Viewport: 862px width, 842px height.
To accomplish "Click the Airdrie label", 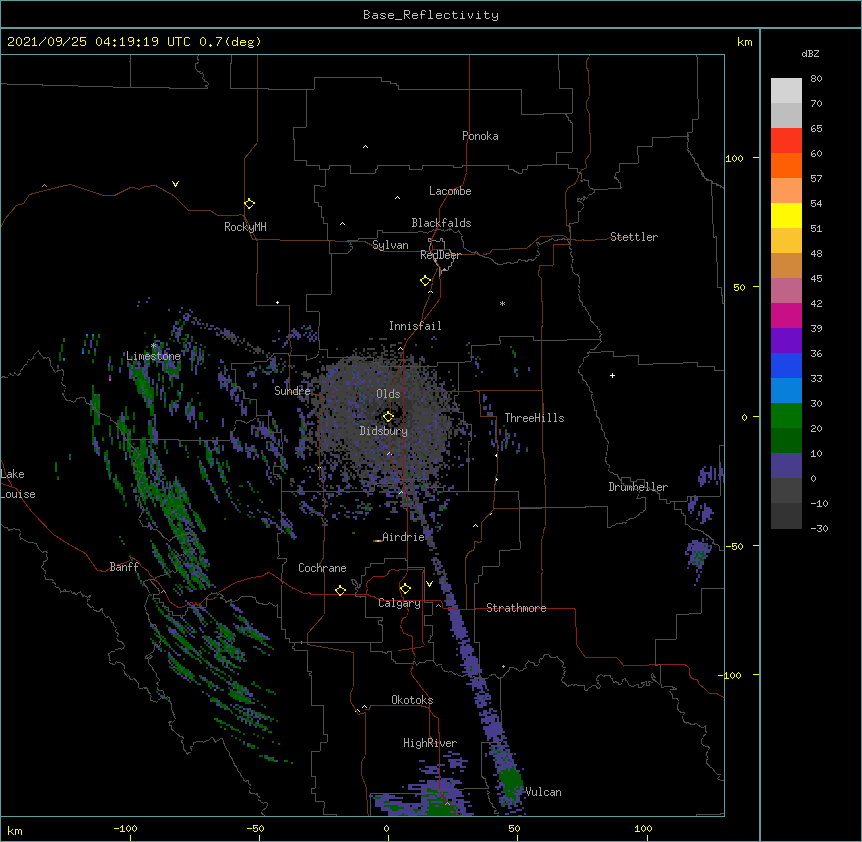I will coord(404,537).
